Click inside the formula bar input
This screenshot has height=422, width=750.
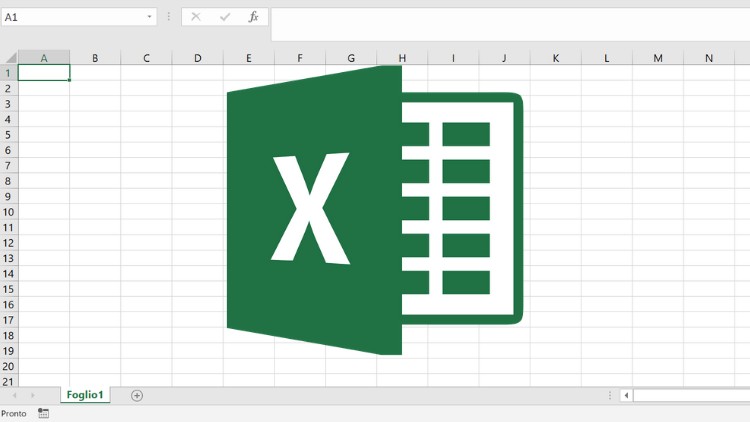pos(510,25)
